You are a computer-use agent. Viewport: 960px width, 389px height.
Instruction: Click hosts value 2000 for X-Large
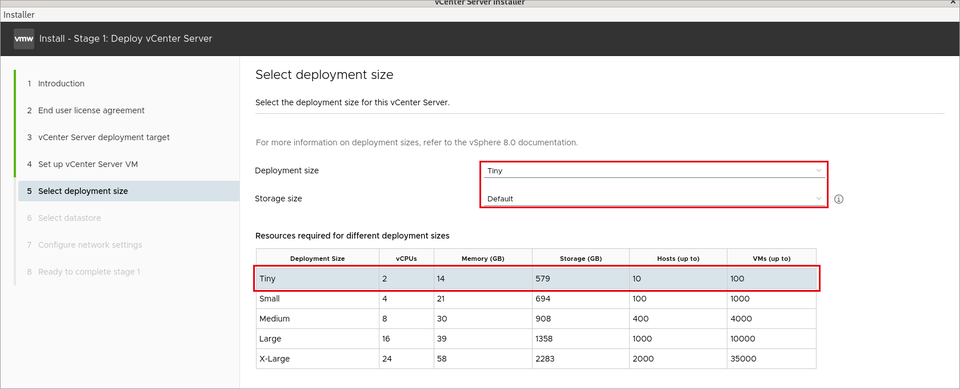coord(642,359)
